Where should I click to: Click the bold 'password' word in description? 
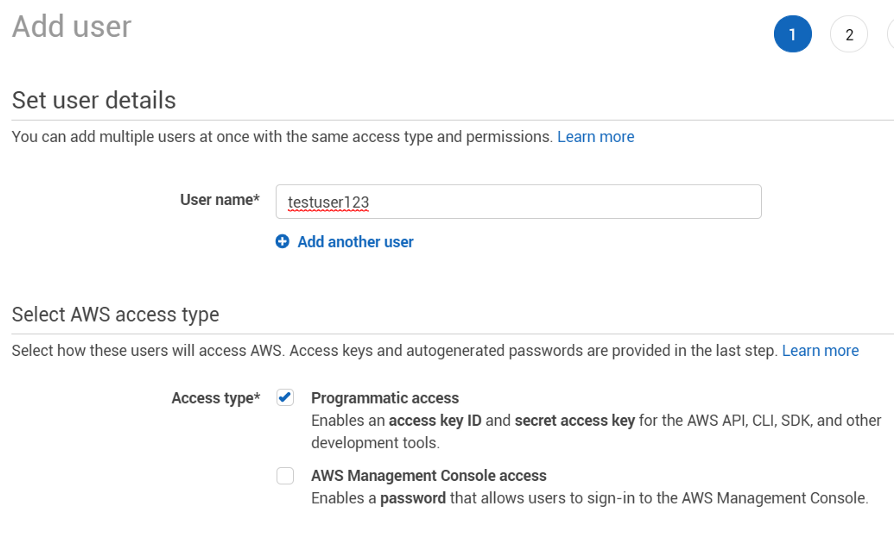[x=413, y=498]
